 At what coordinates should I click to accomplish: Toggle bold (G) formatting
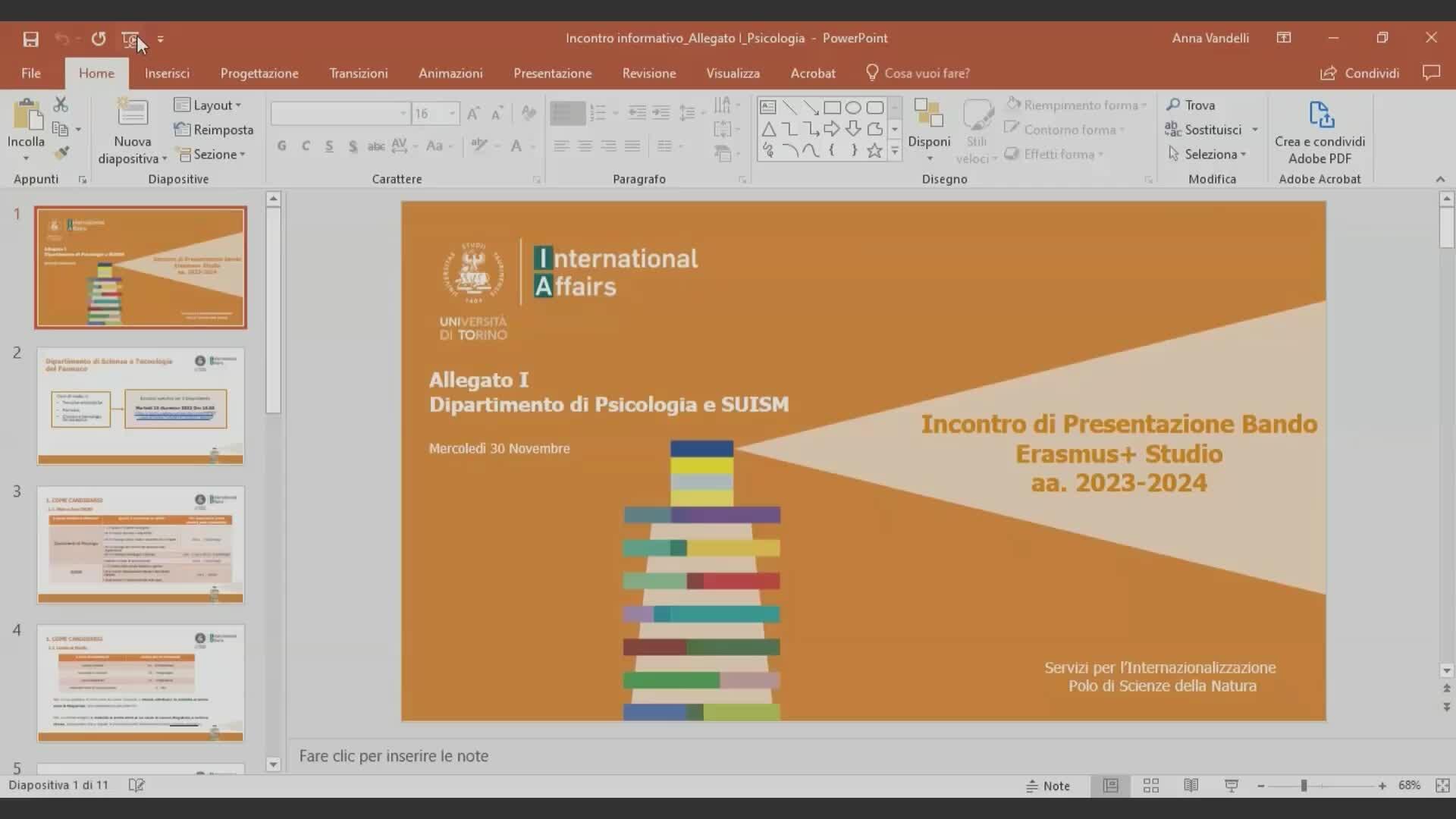coord(282,146)
